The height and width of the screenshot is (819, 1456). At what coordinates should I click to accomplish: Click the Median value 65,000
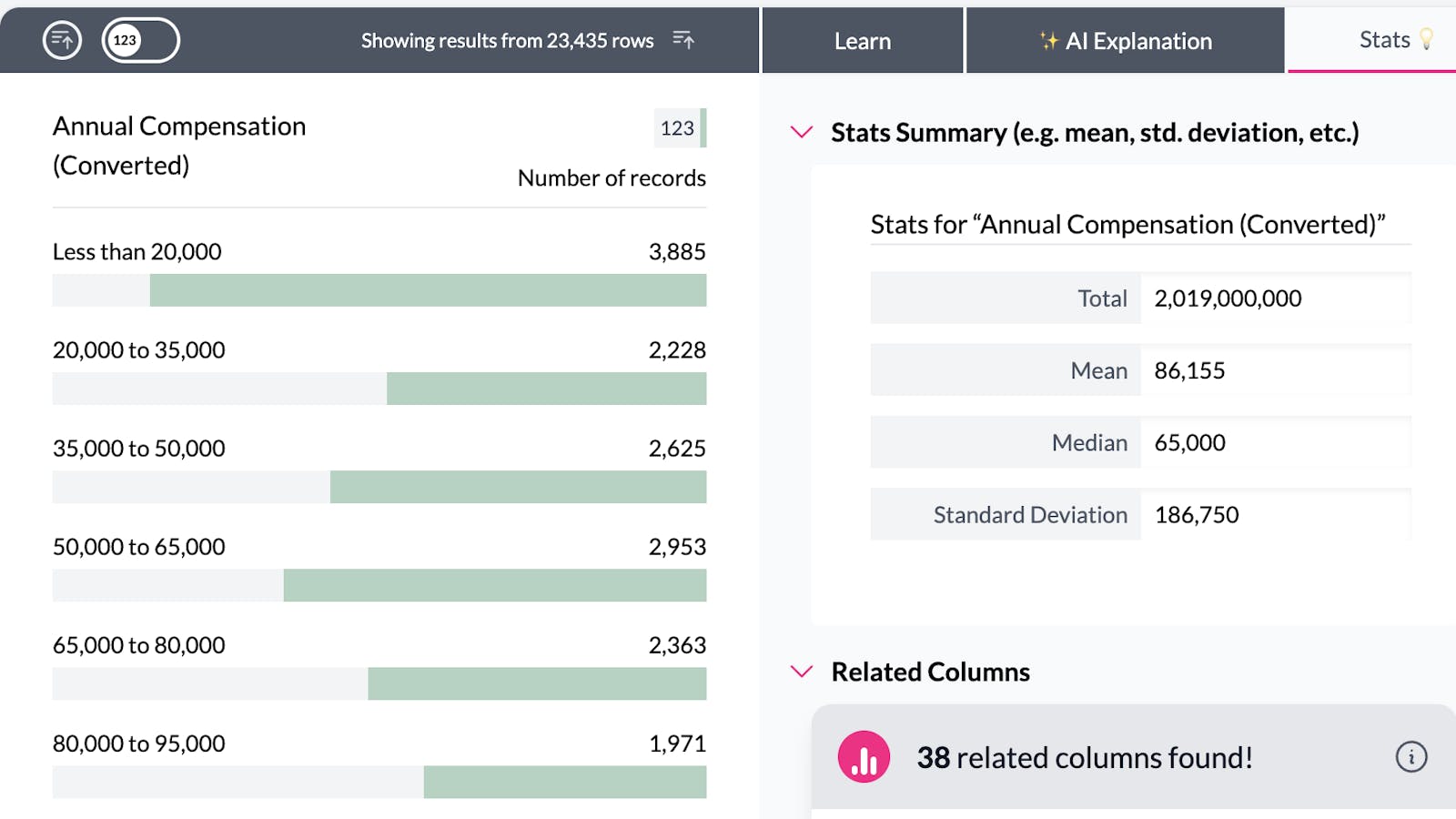coord(1189,443)
